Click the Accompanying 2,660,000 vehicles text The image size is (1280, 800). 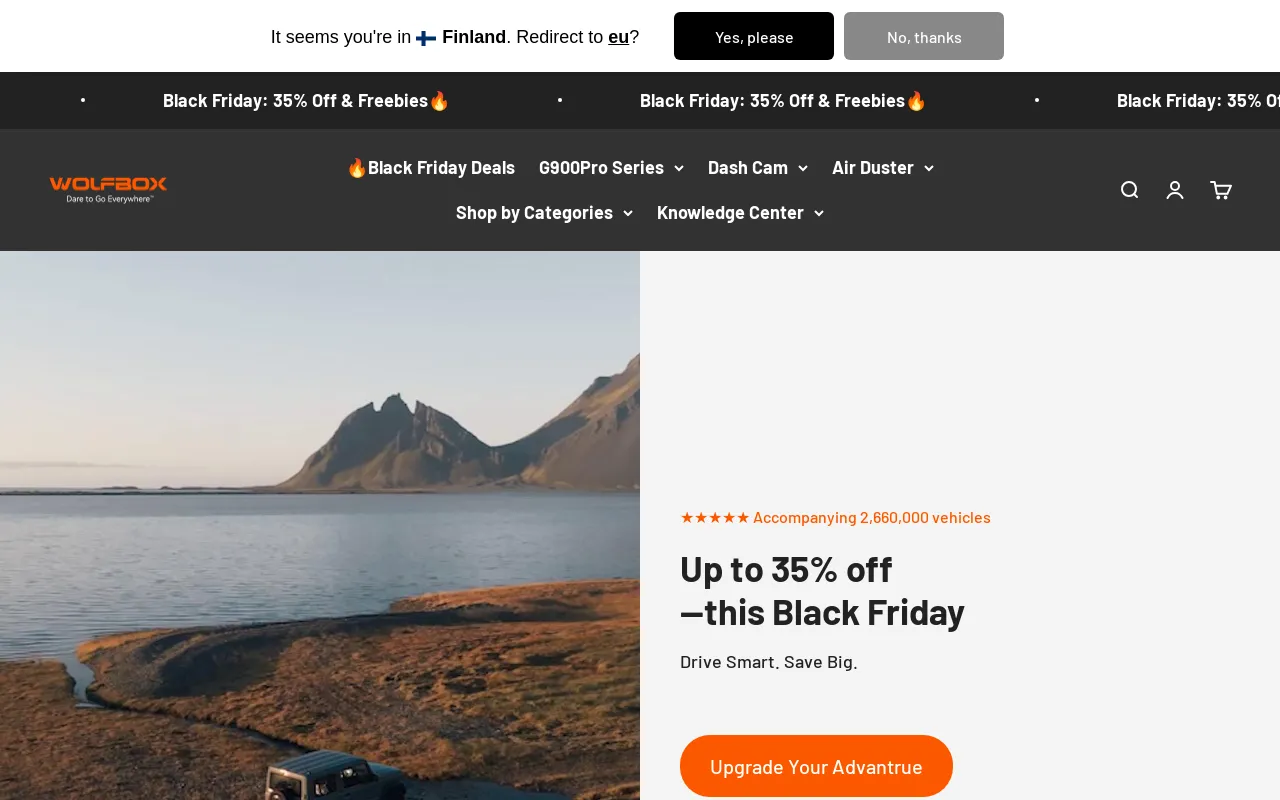click(x=871, y=517)
